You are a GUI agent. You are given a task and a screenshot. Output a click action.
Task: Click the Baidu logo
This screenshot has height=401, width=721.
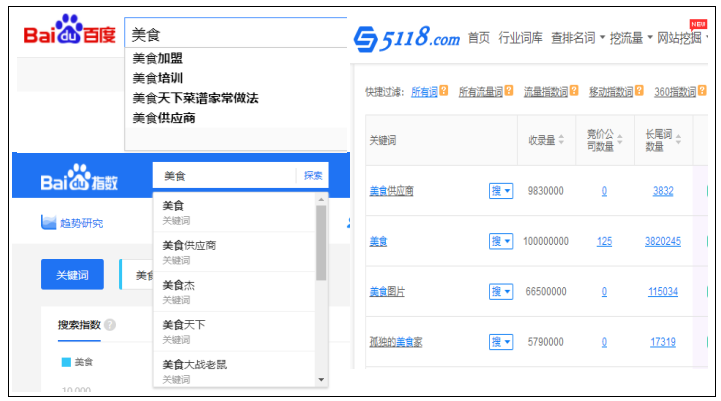(x=69, y=30)
